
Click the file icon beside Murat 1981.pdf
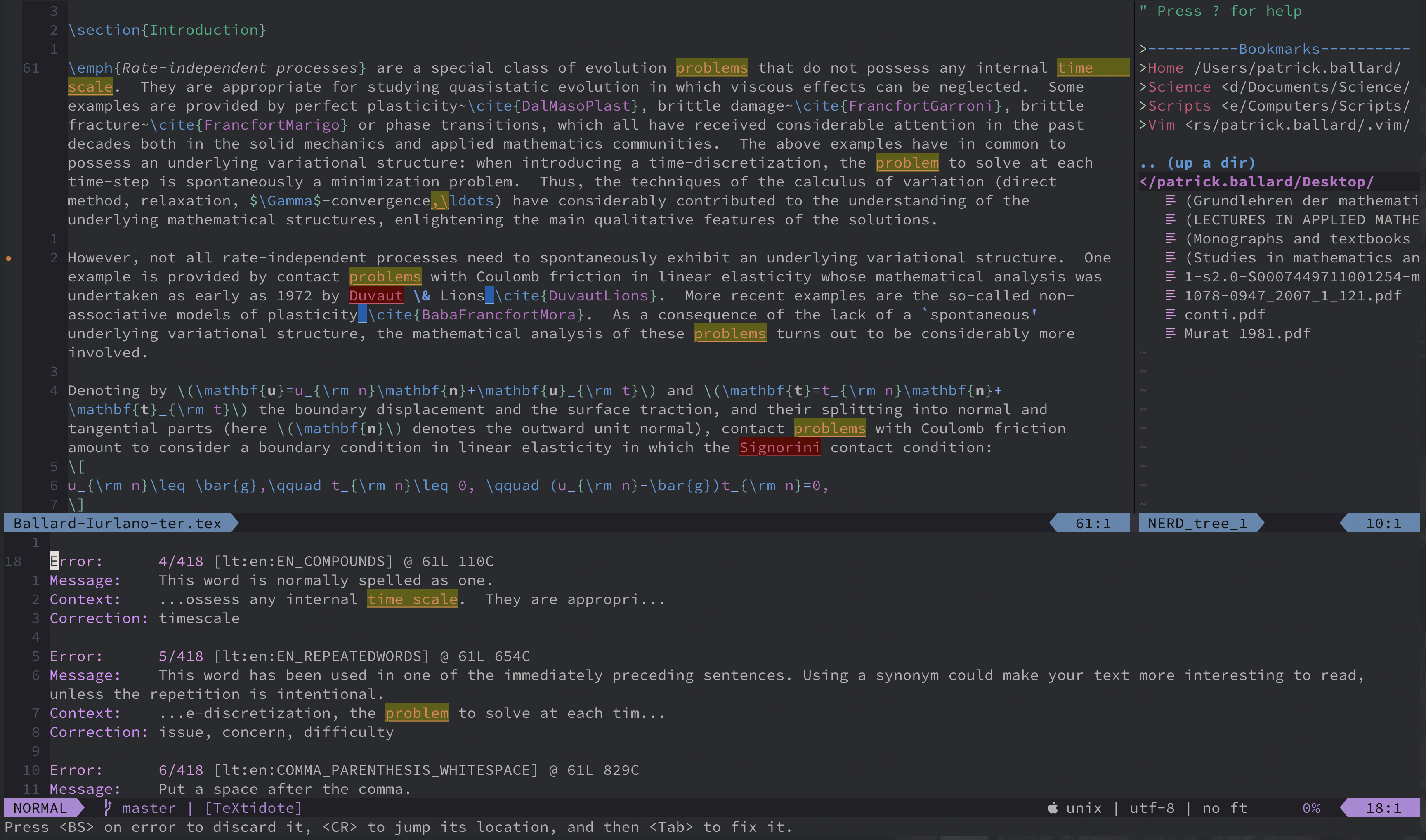(x=1170, y=333)
